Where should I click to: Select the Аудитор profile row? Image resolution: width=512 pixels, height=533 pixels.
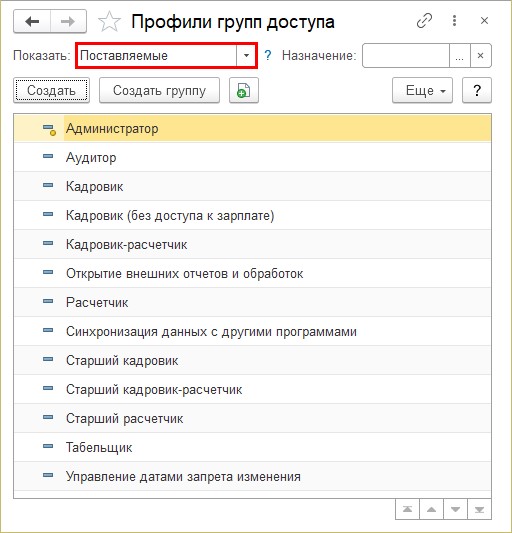[x=253, y=157]
